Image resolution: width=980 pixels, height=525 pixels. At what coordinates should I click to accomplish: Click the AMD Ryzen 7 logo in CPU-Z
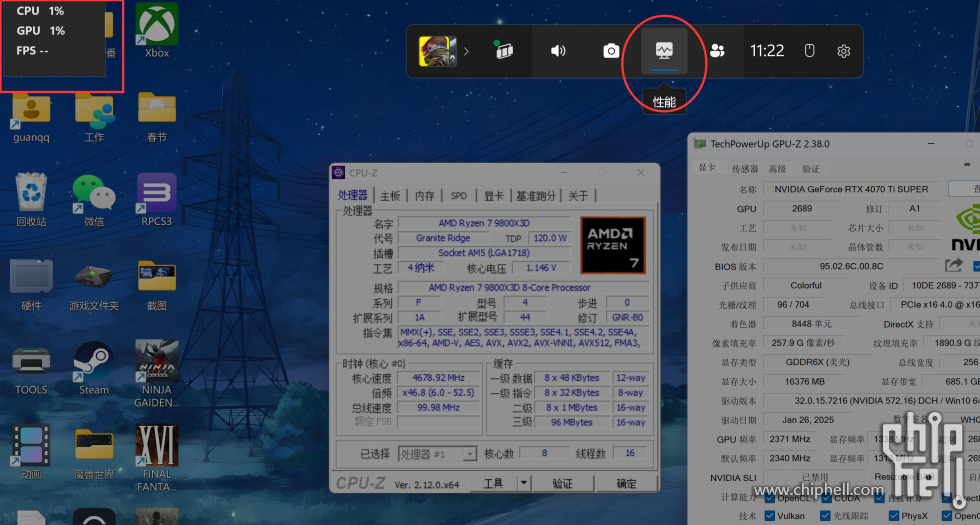(x=612, y=245)
